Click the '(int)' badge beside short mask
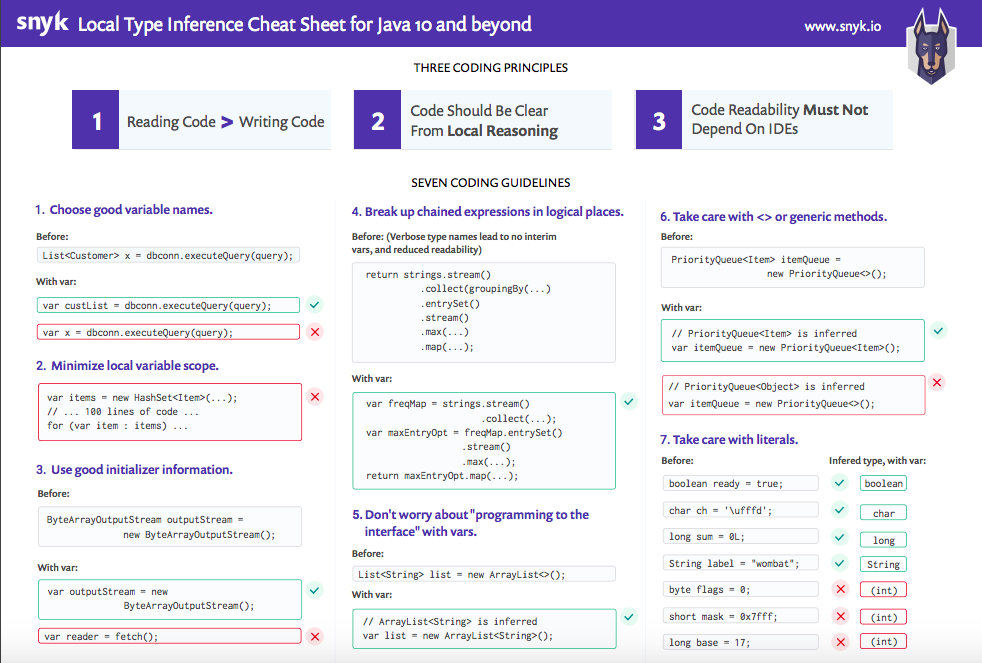Image resolution: width=982 pixels, height=663 pixels. coord(883,617)
